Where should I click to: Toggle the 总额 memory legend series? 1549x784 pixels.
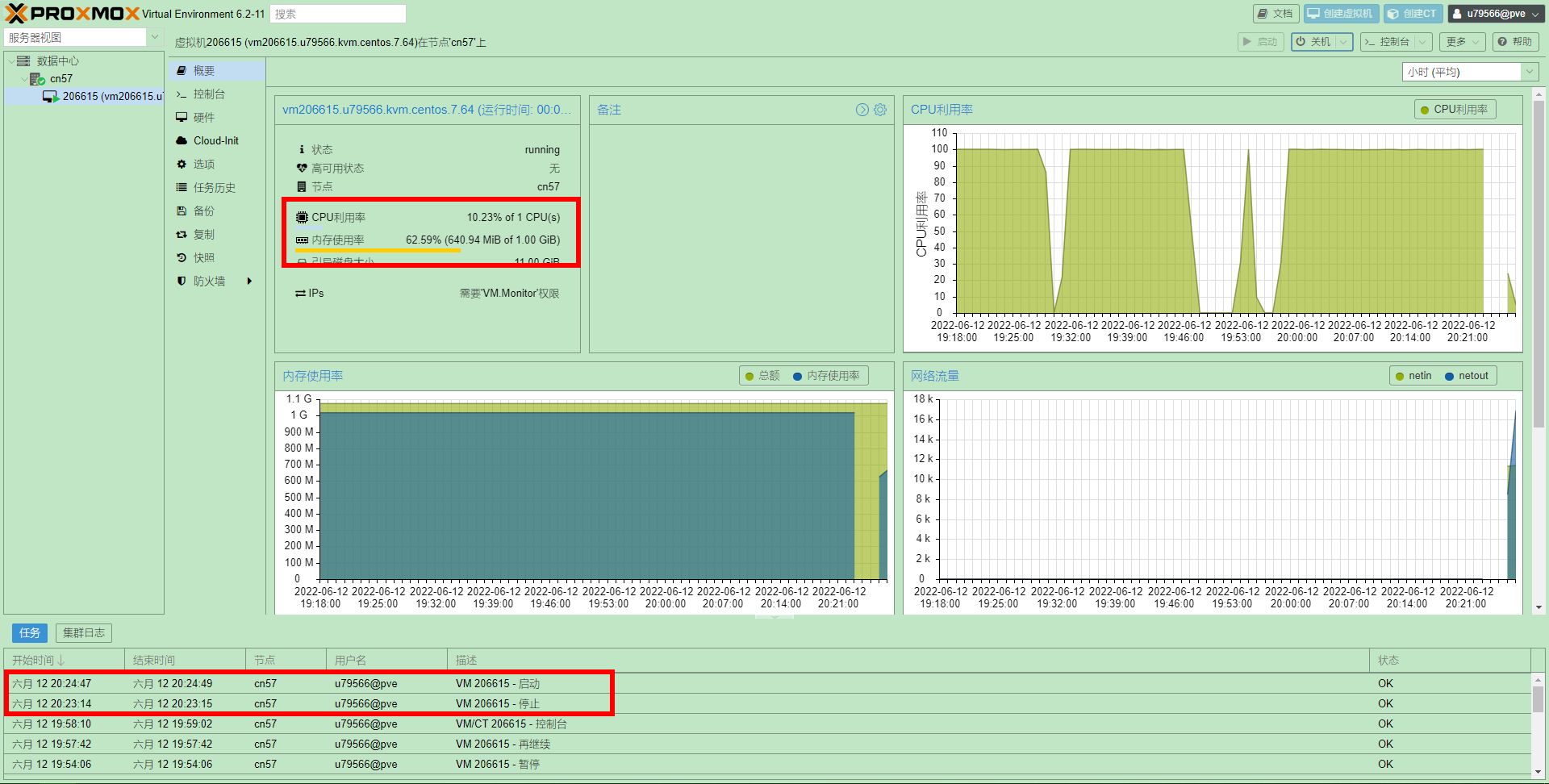tap(762, 376)
